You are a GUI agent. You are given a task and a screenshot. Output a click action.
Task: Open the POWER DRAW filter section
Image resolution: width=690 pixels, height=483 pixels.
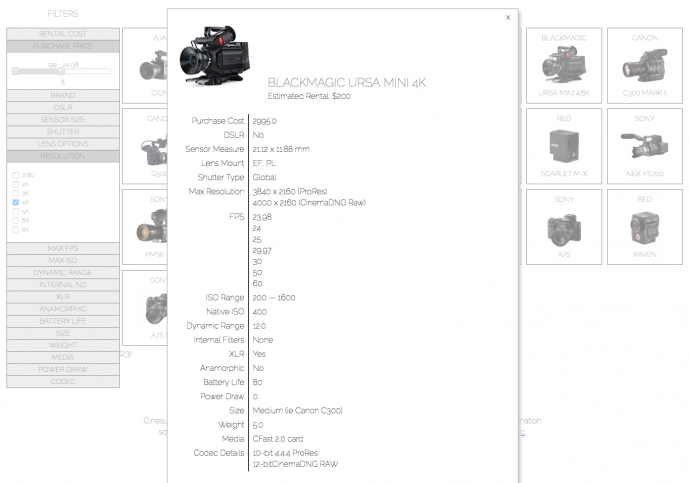pyautogui.click(x=63, y=370)
